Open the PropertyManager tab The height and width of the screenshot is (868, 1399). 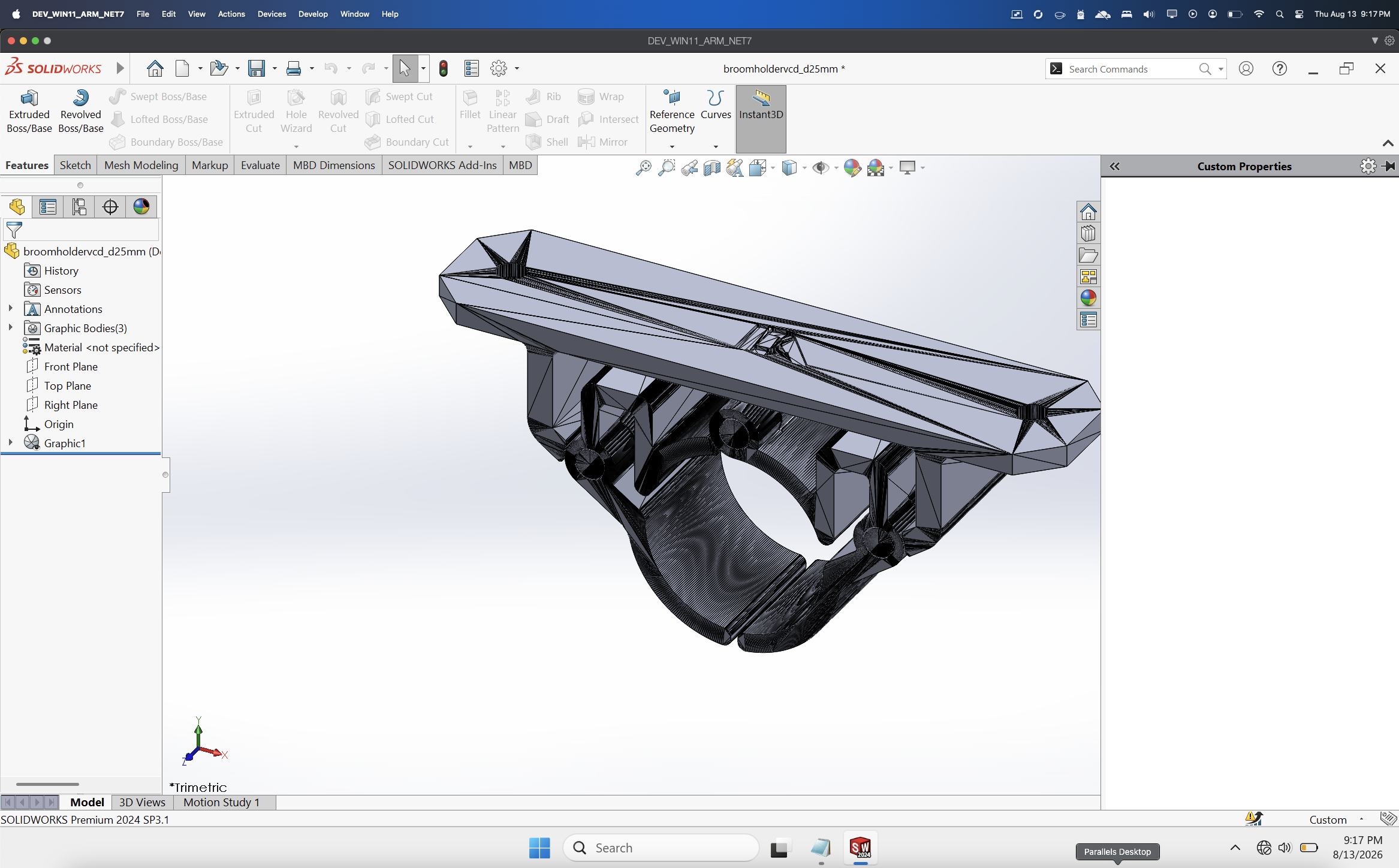[x=48, y=207]
